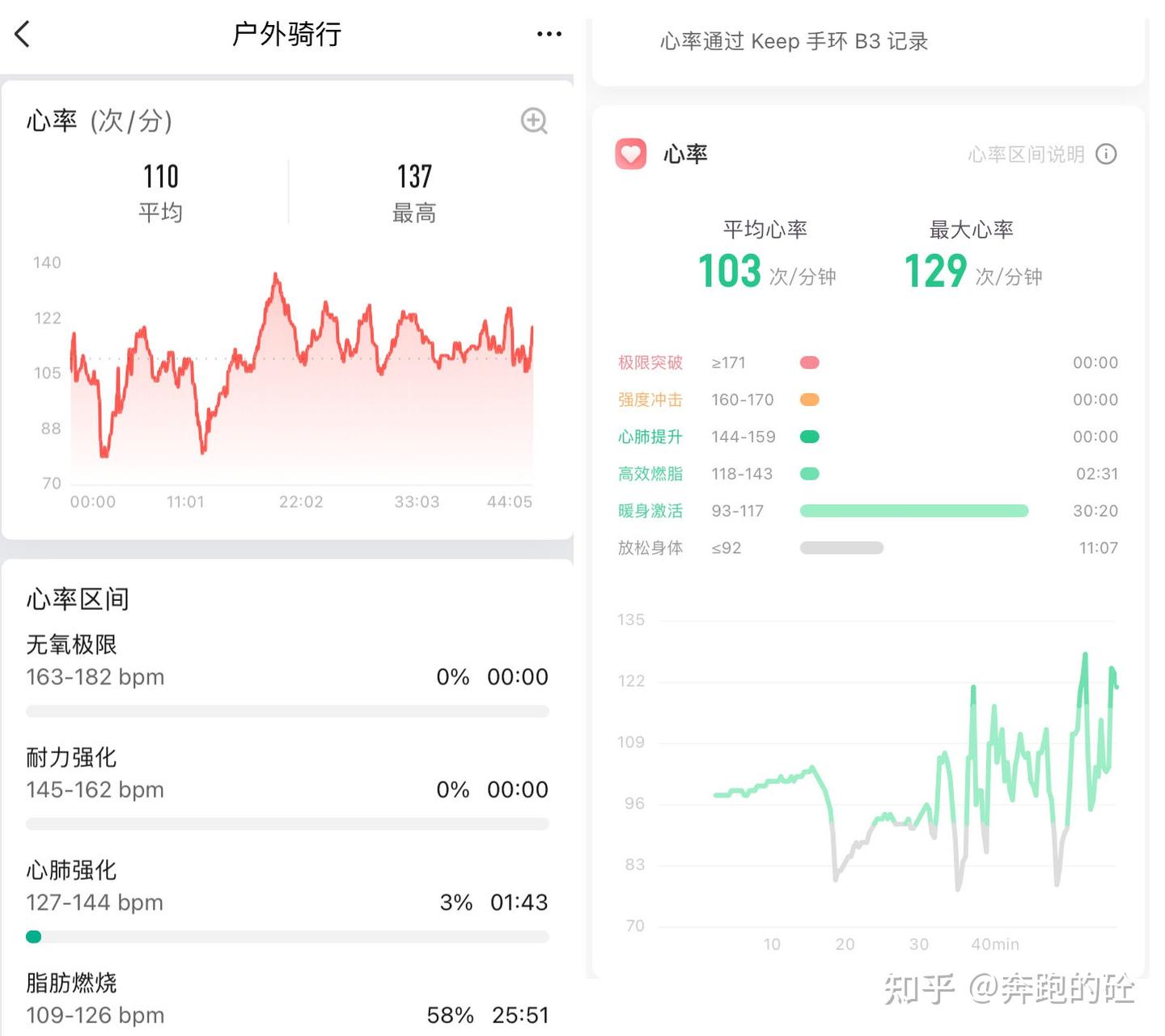Open the 心率区间说明 info circle icon
The width and height of the screenshot is (1165, 1036).
[x=1106, y=154]
